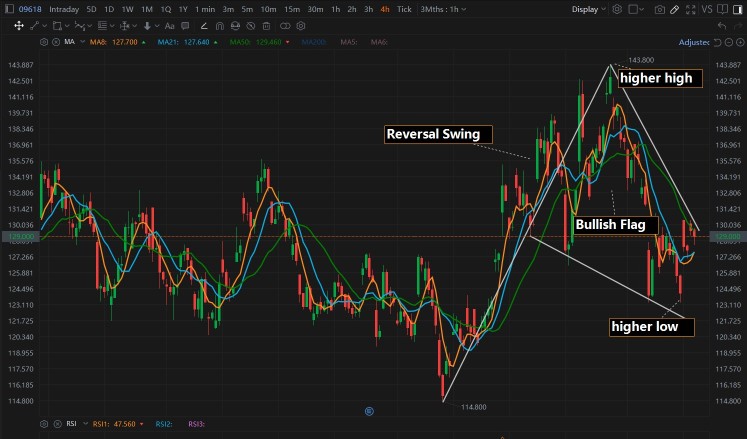Select the Aa text annotation tool
The image size is (747, 439).
169,26
